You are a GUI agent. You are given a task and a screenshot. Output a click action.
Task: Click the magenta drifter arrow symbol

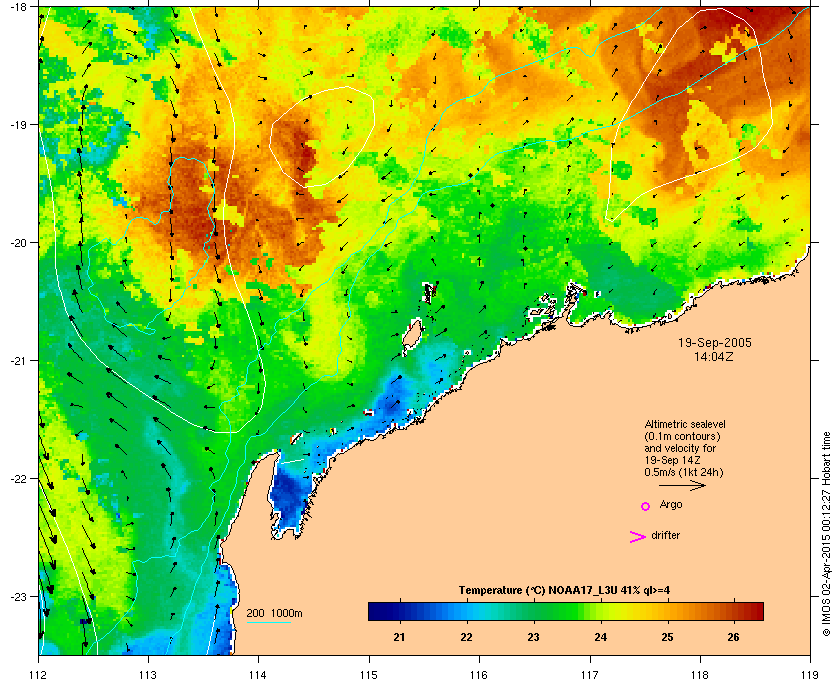point(638,537)
